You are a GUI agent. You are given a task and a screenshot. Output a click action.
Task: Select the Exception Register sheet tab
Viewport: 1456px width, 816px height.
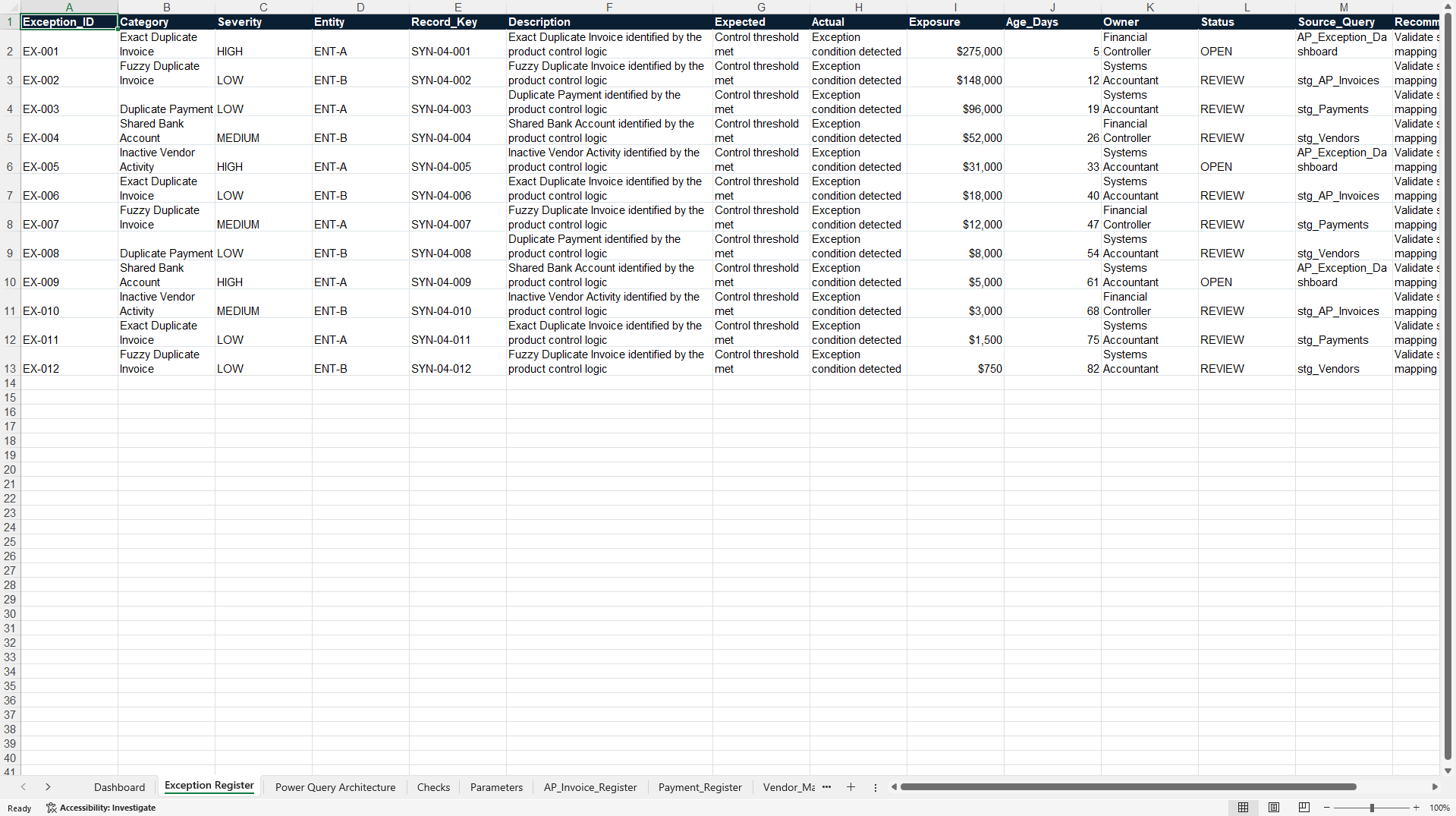click(x=209, y=786)
